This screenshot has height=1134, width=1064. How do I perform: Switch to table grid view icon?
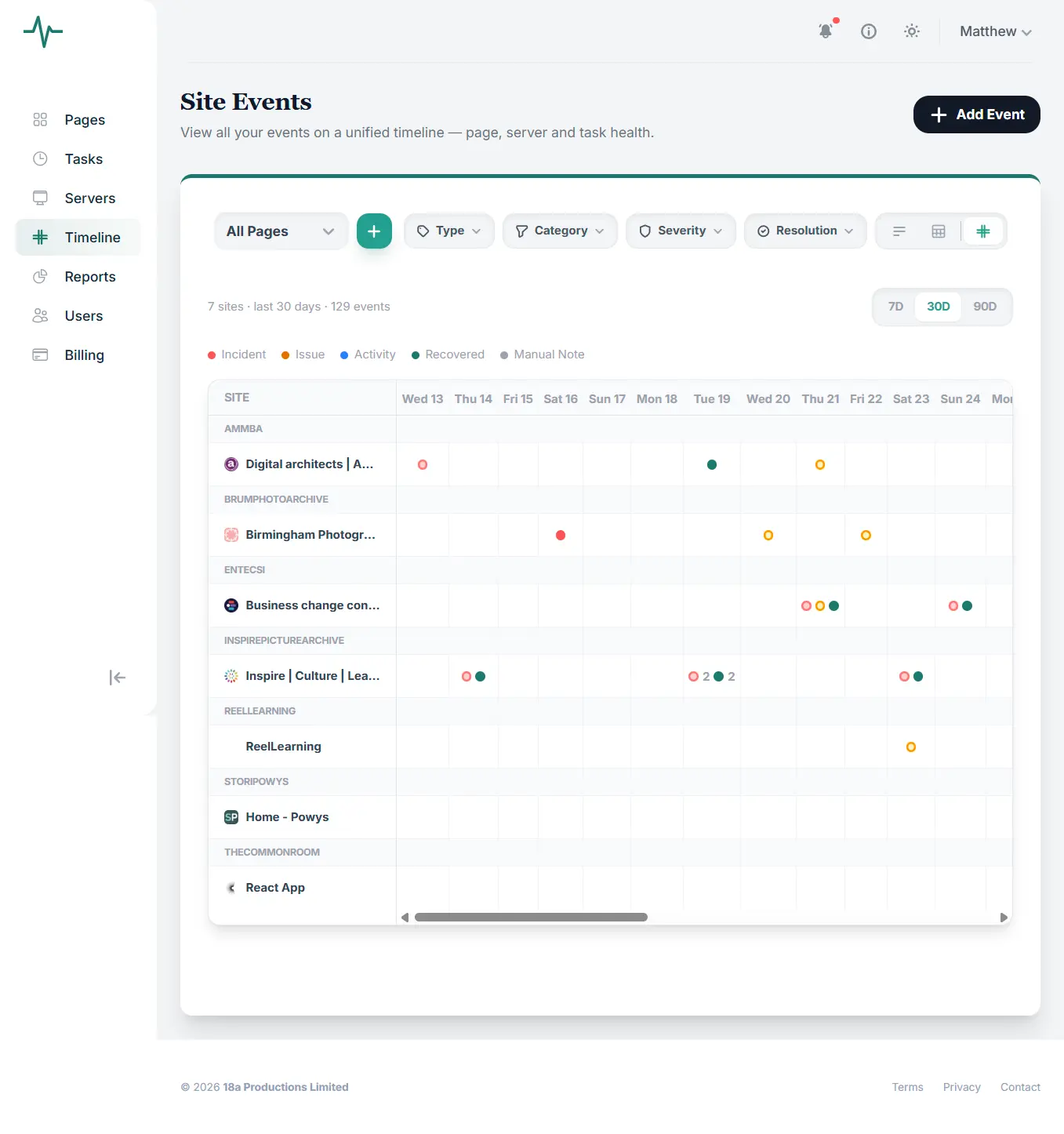coord(939,231)
